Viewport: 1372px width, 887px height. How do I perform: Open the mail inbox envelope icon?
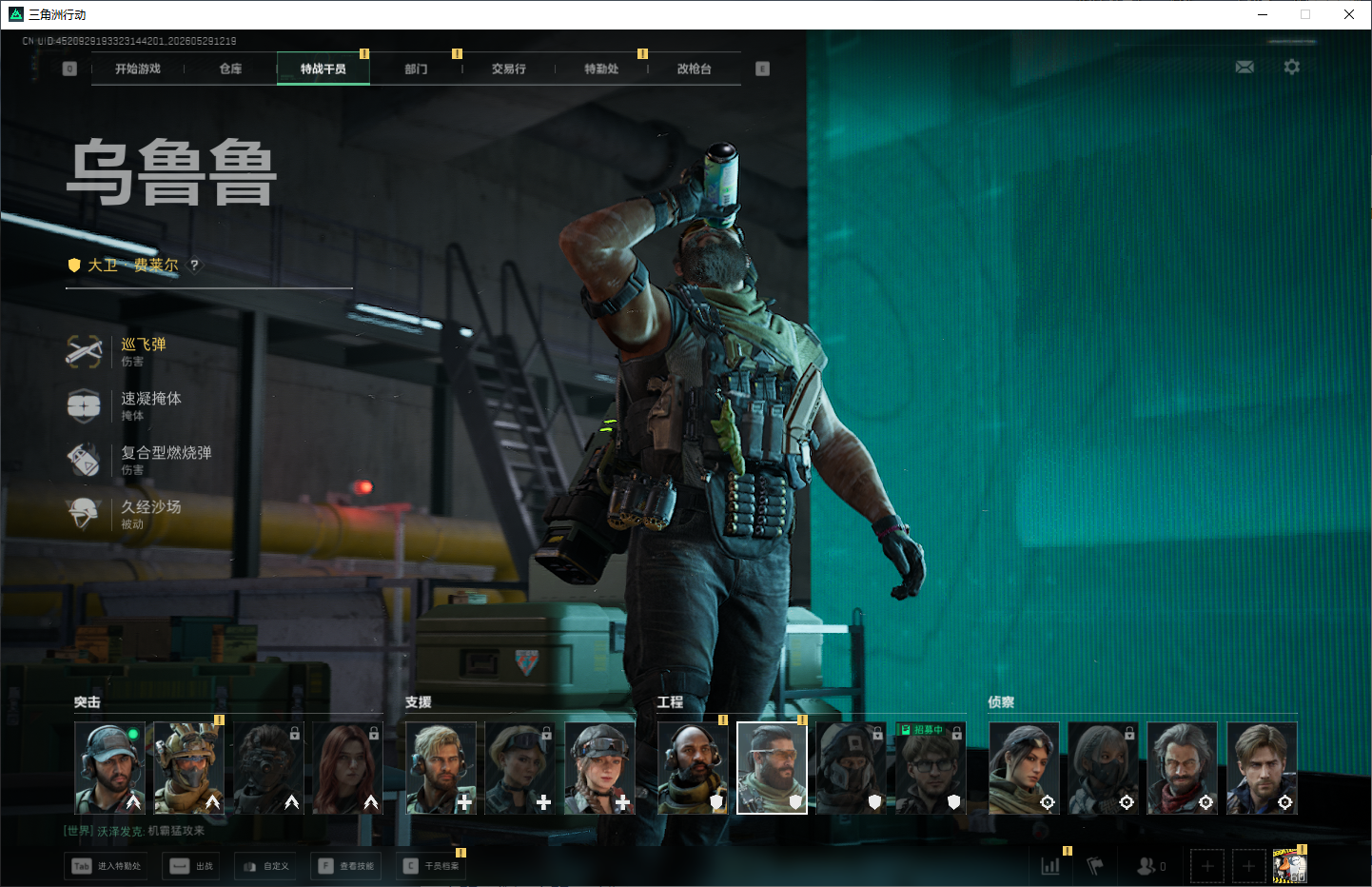coord(1245,67)
